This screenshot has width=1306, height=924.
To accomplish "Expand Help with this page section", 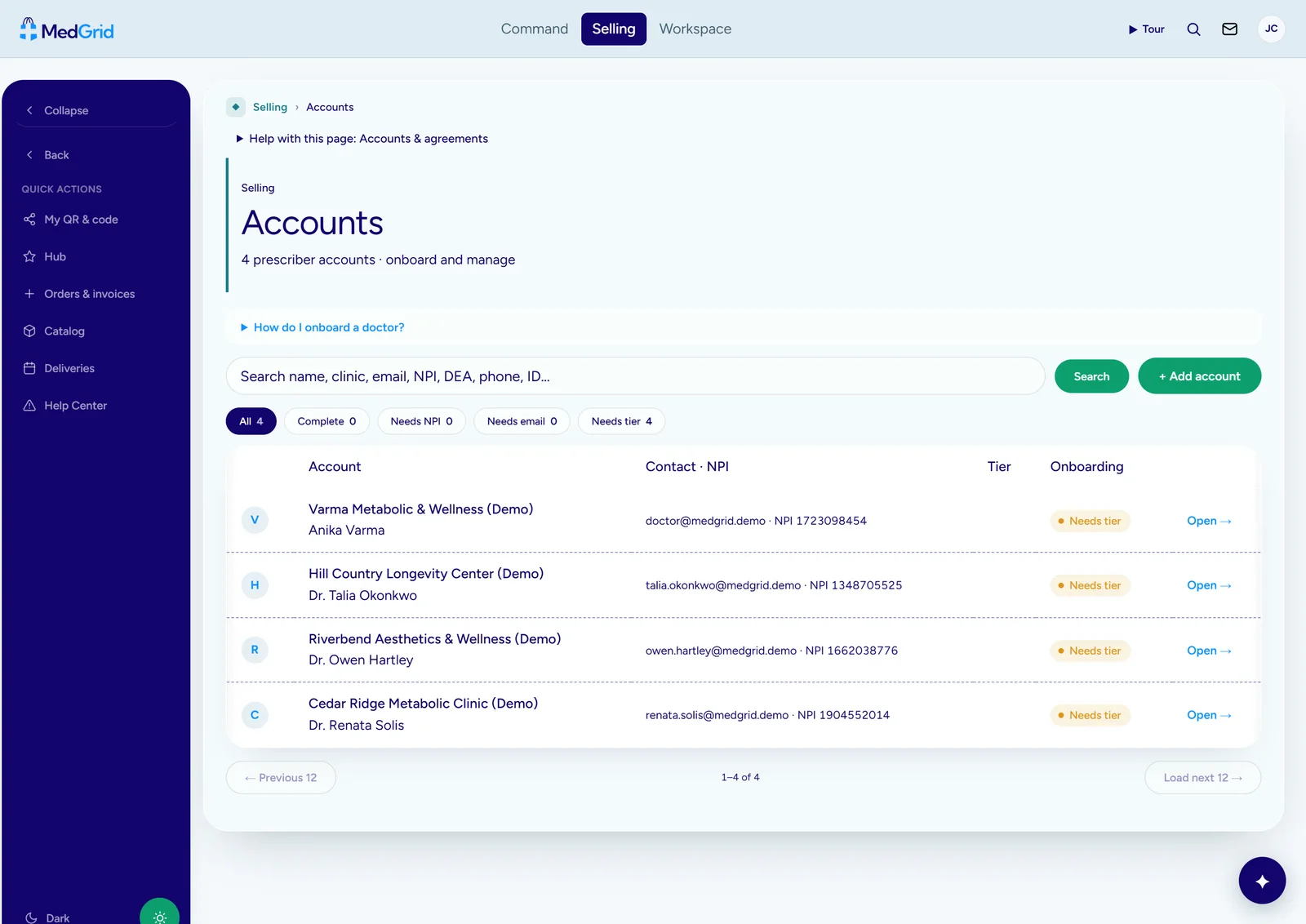I will tap(362, 139).
